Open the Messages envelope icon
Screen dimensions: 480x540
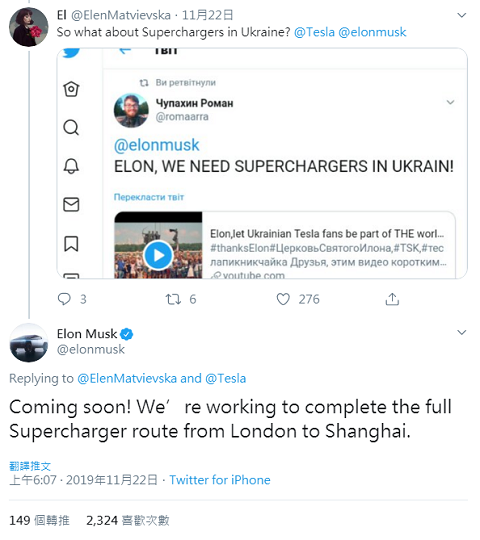(71, 205)
